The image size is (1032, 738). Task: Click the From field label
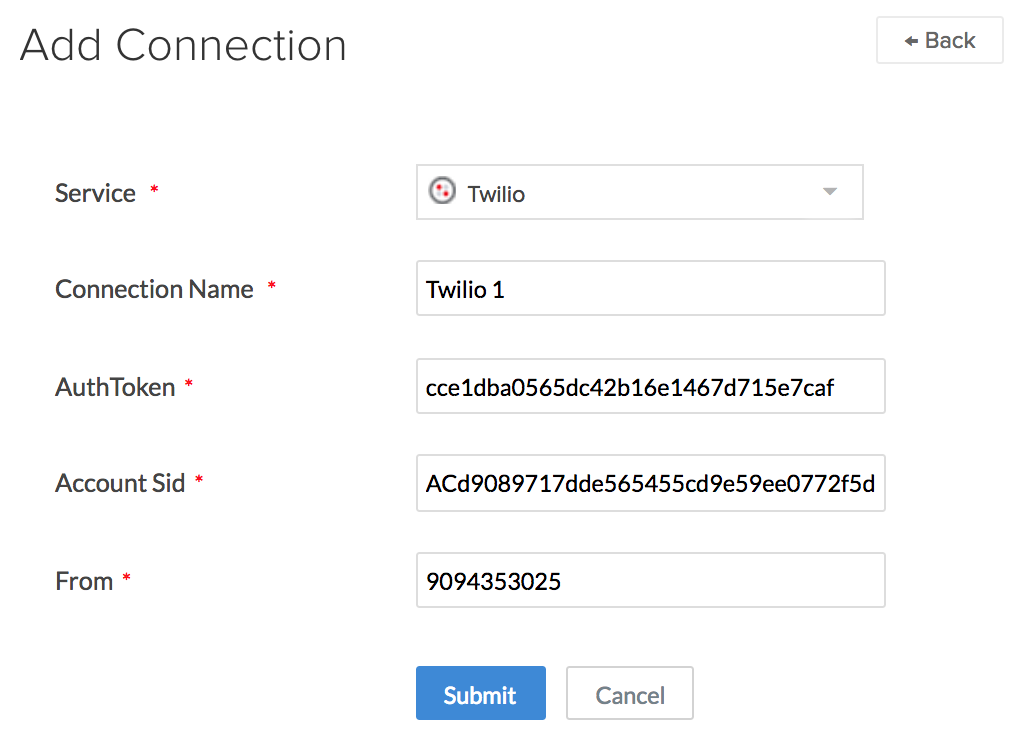(x=84, y=581)
